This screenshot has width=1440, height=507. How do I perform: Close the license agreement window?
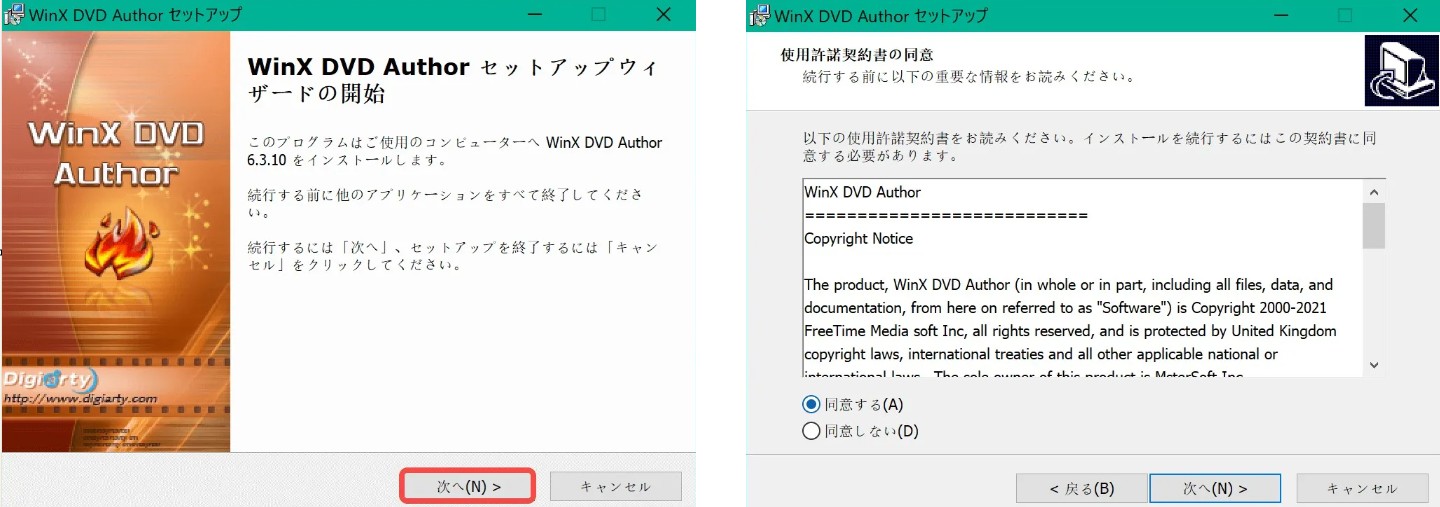click(1410, 15)
